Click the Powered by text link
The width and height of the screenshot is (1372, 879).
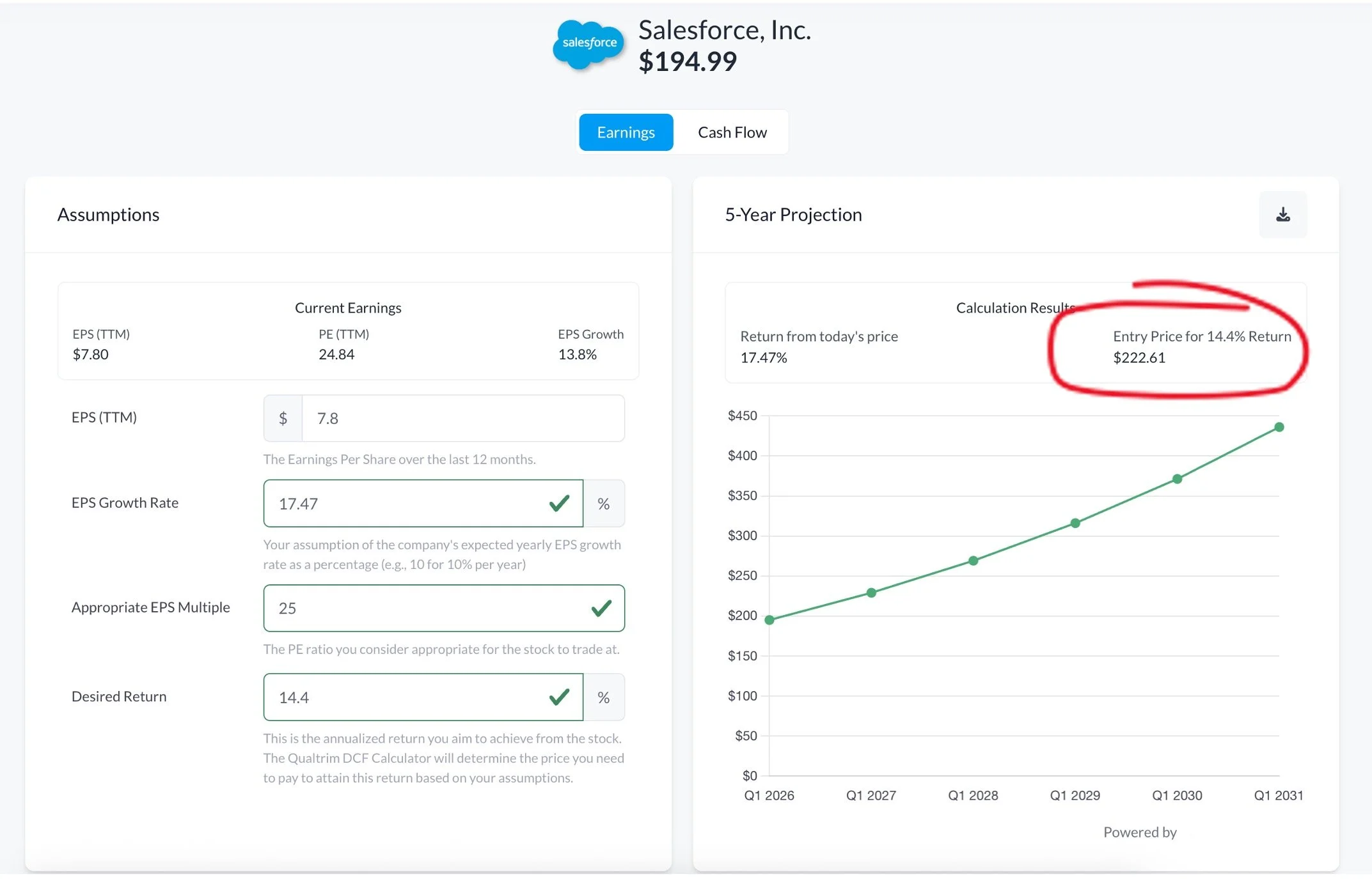1139,832
